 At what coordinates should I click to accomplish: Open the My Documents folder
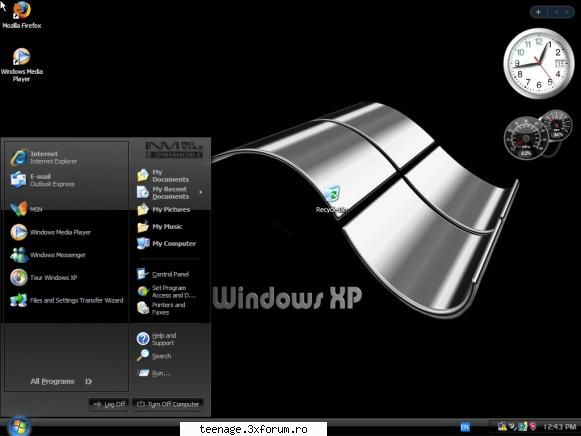(163, 176)
